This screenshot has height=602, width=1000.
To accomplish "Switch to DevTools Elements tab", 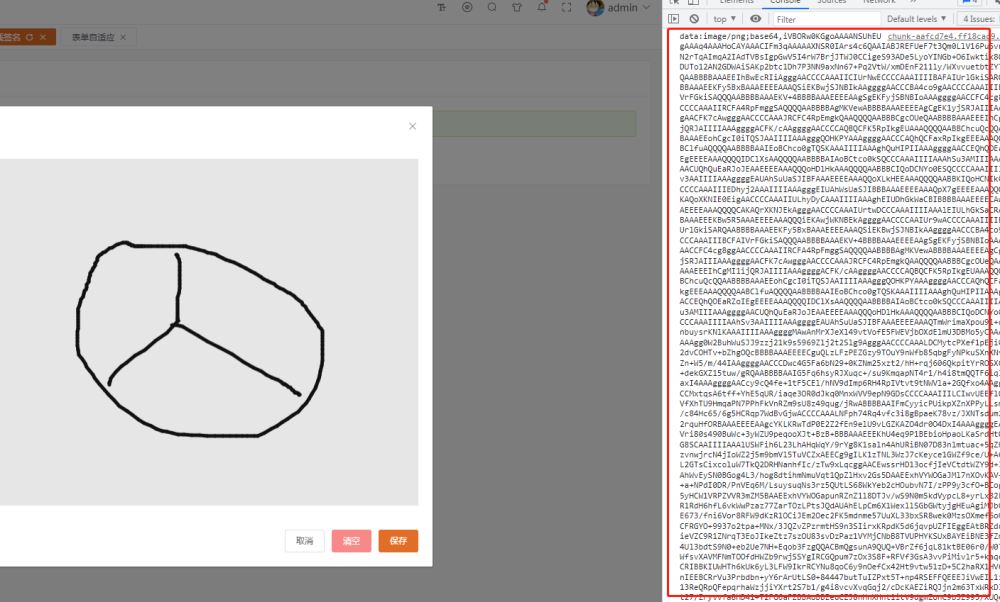I will click(x=737, y=3).
